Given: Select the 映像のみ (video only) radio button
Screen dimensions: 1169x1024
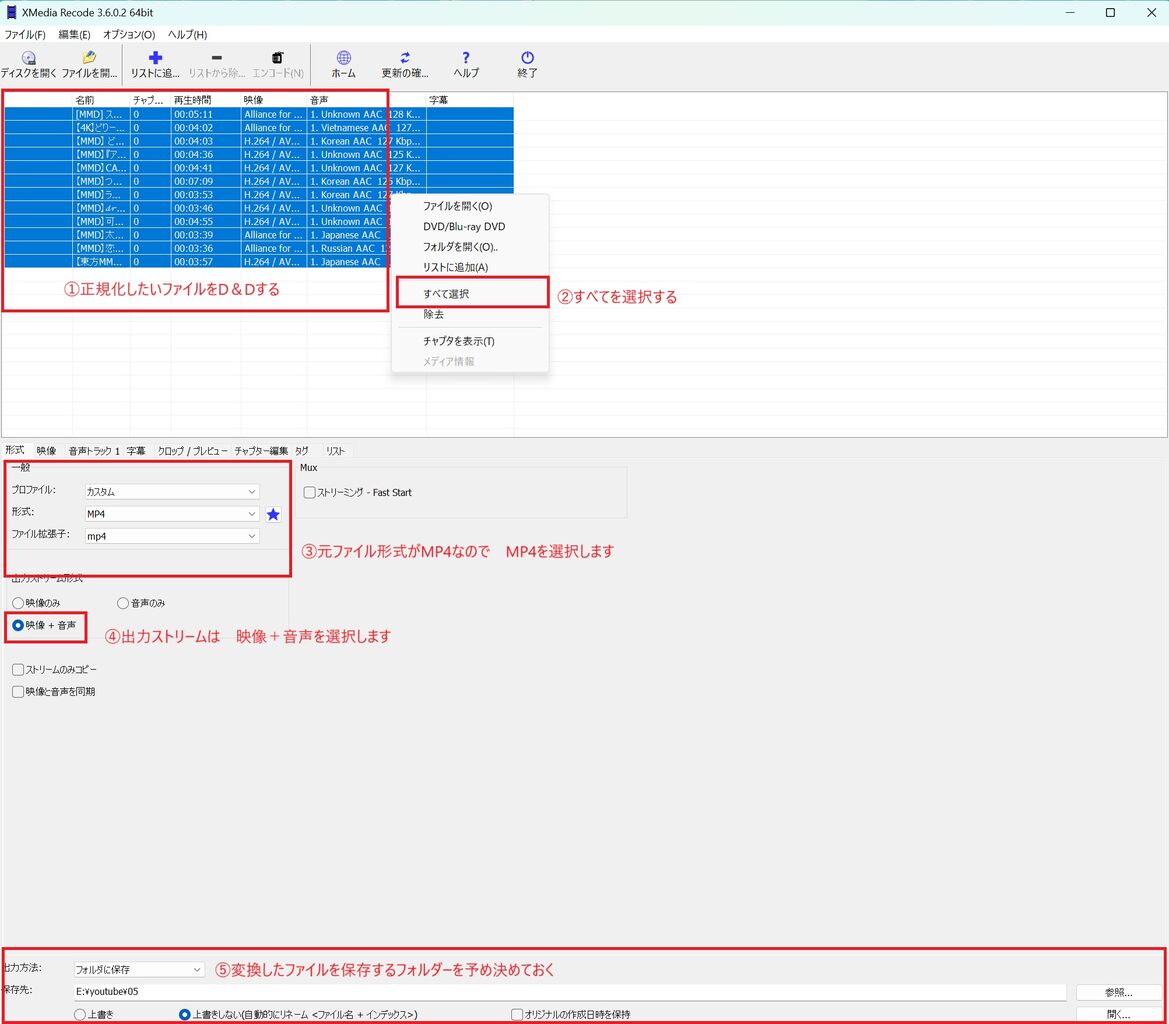Looking at the screenshot, I should point(18,603).
